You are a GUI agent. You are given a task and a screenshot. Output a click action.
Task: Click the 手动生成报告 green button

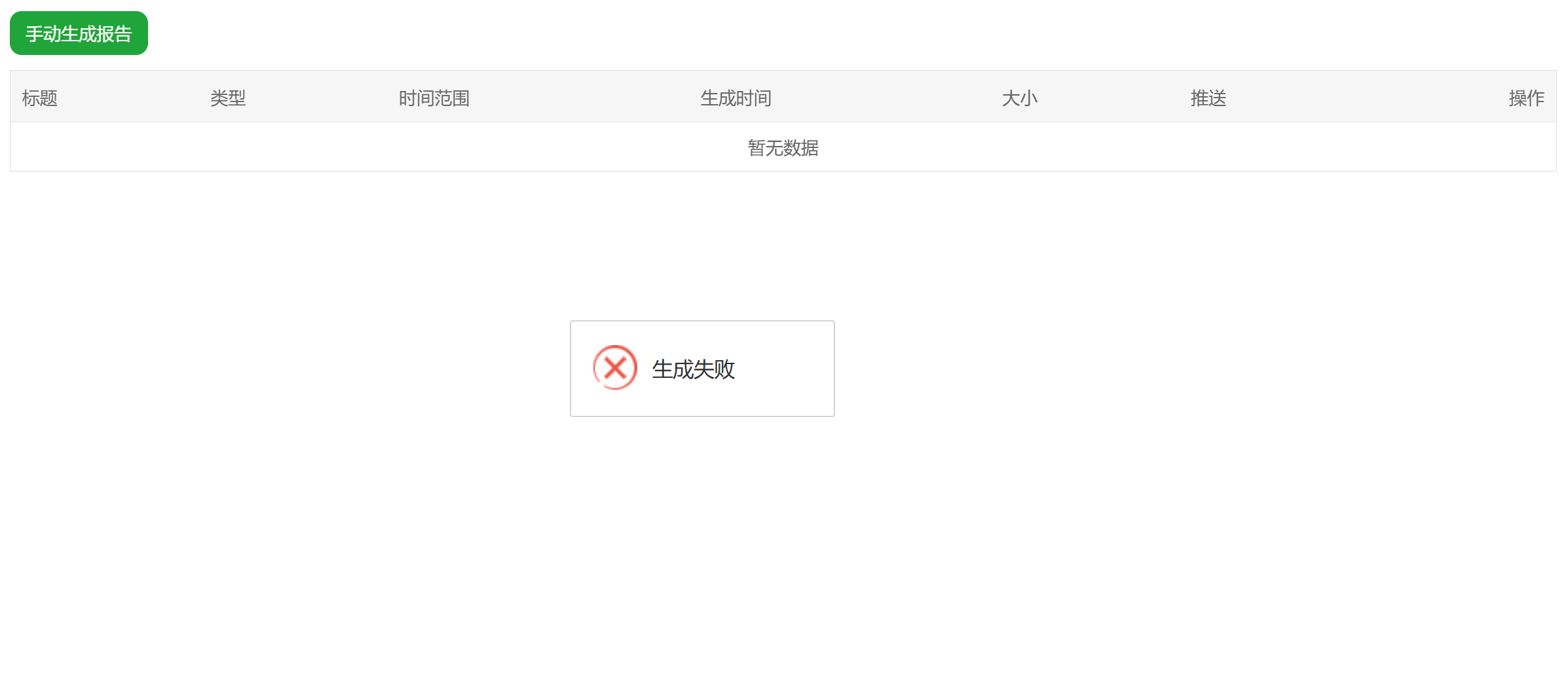pos(79,33)
